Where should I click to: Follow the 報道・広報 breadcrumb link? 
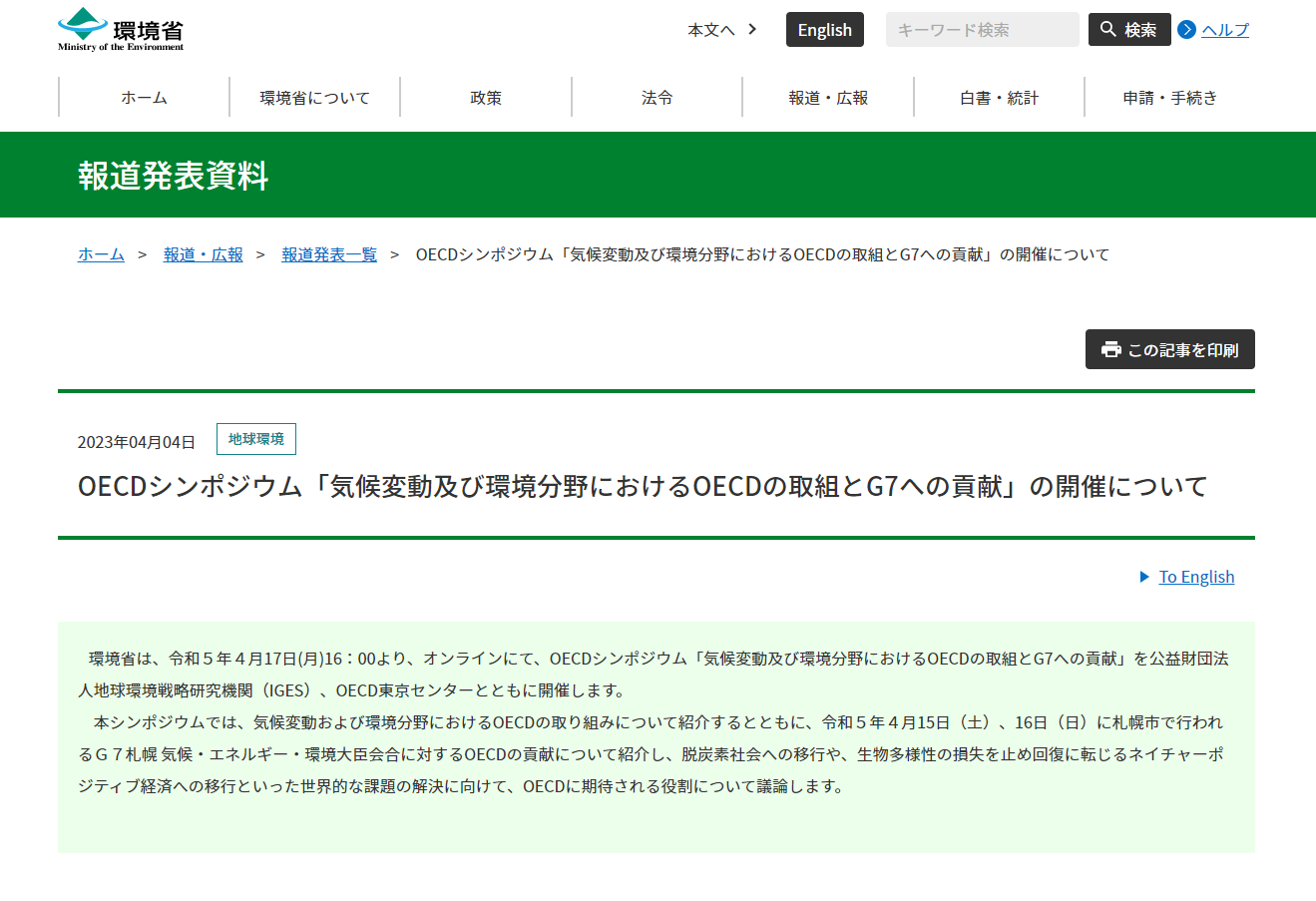tap(204, 254)
